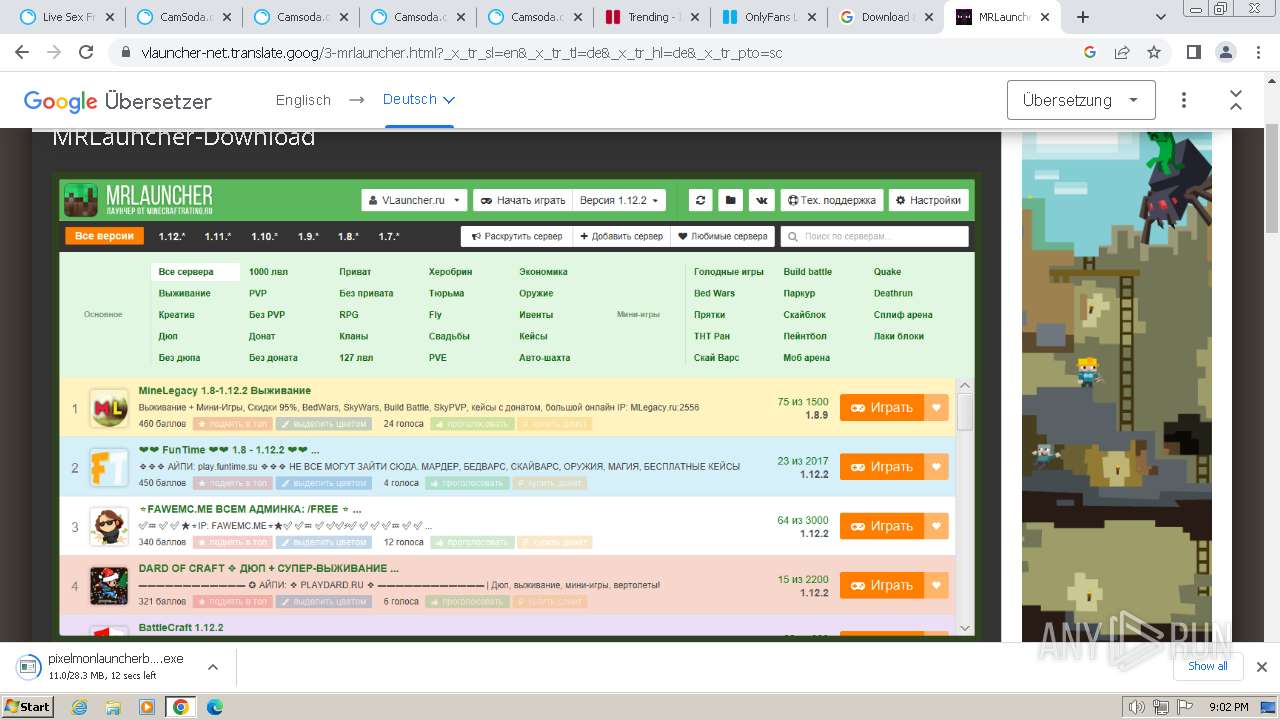This screenshot has width=1280, height=720.
Task: Select the 1.8.* version tab
Action: pyautogui.click(x=348, y=237)
